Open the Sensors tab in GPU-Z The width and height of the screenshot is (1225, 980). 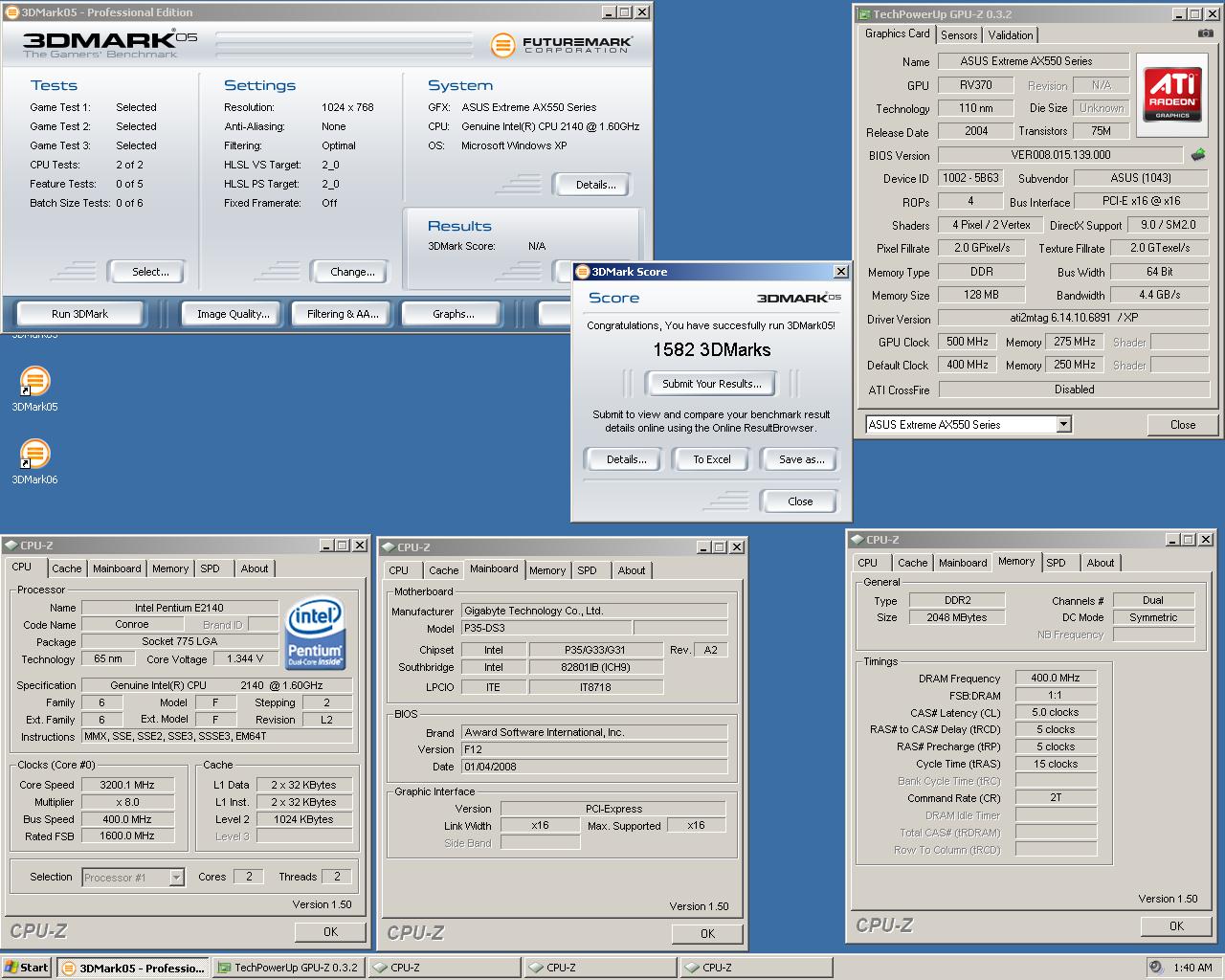tap(959, 35)
